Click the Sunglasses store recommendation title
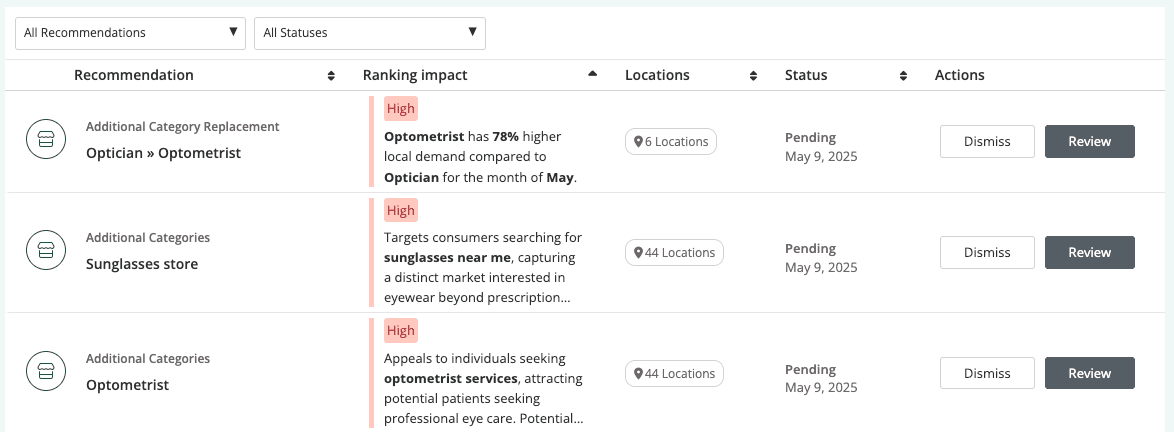Viewport: 1174px width, 432px height. (142, 264)
